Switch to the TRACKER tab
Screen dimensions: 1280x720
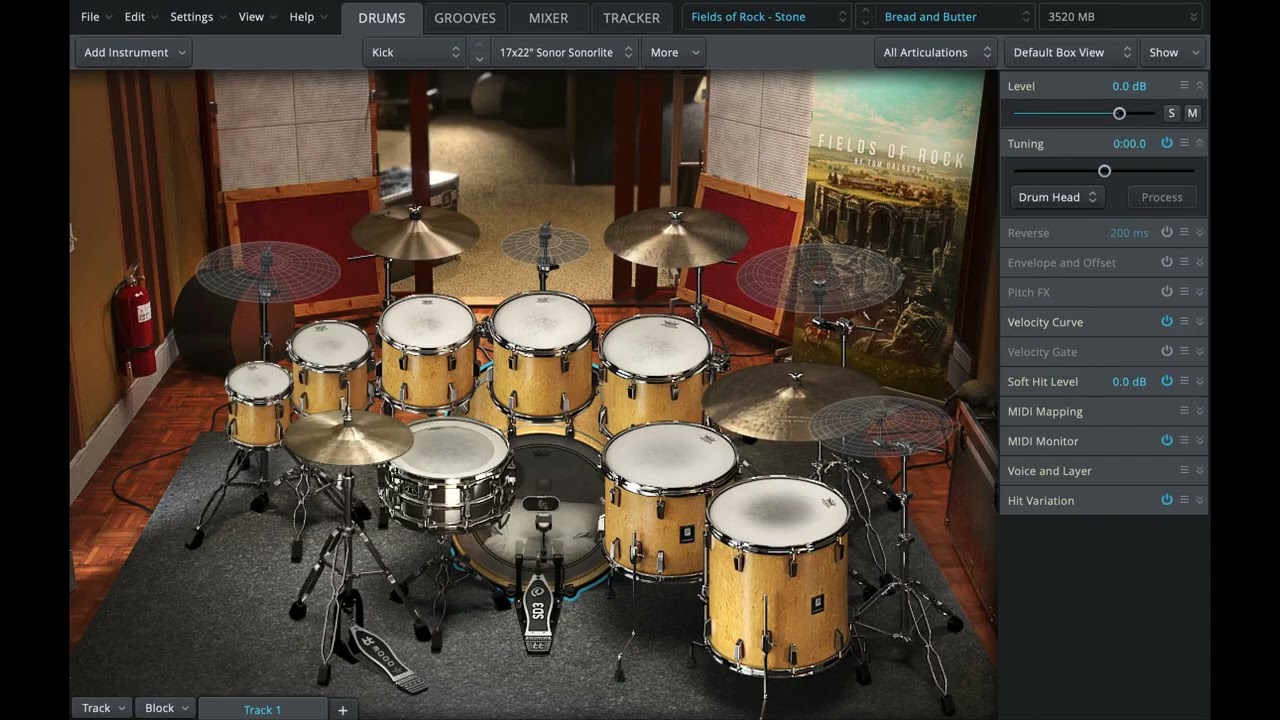[631, 18]
